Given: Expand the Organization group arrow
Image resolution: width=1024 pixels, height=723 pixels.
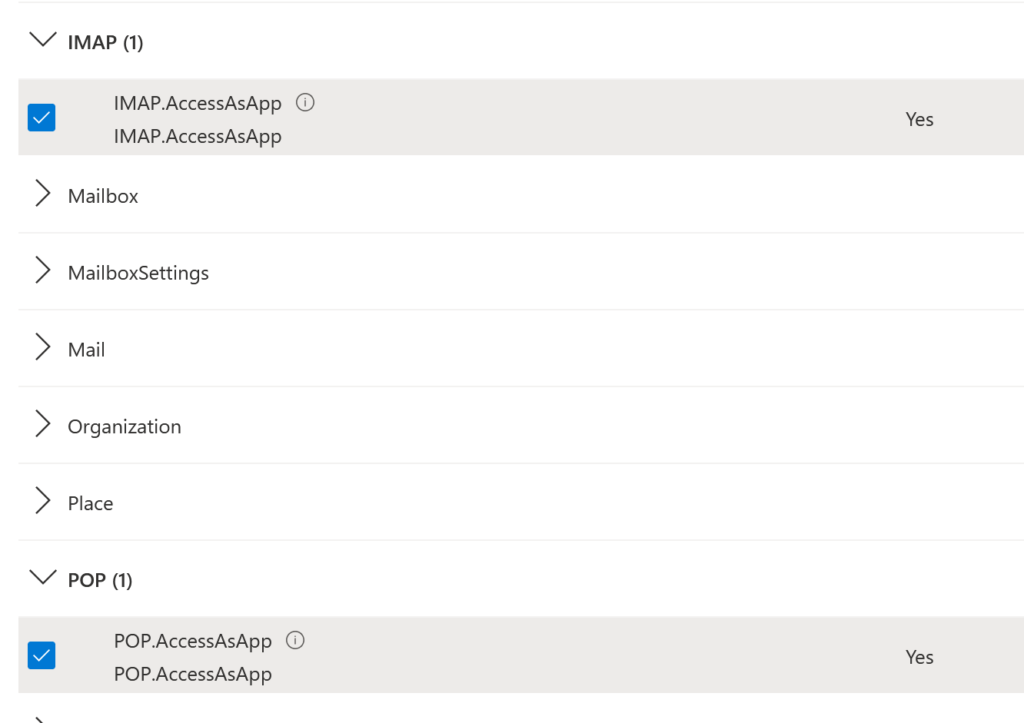Looking at the screenshot, I should (x=42, y=425).
